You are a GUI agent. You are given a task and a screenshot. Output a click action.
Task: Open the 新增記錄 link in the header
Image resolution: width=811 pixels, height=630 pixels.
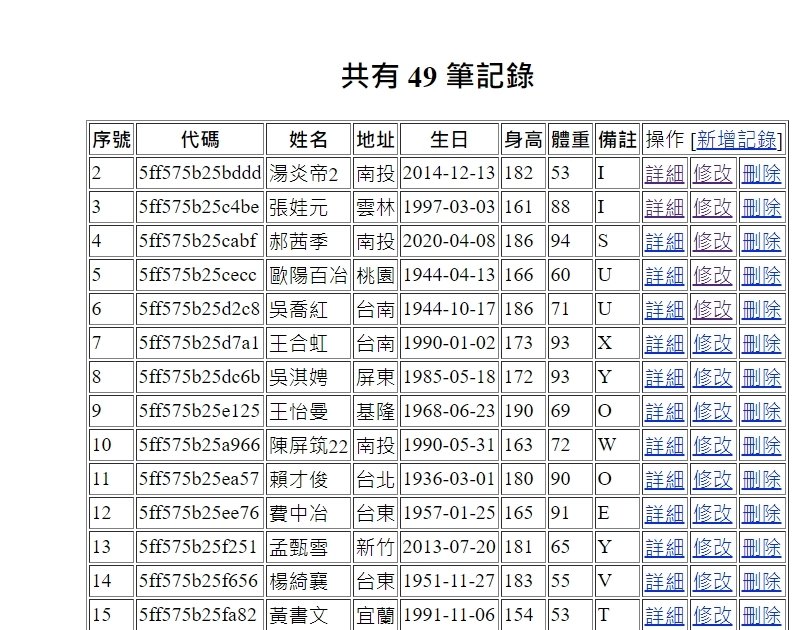tap(737, 140)
